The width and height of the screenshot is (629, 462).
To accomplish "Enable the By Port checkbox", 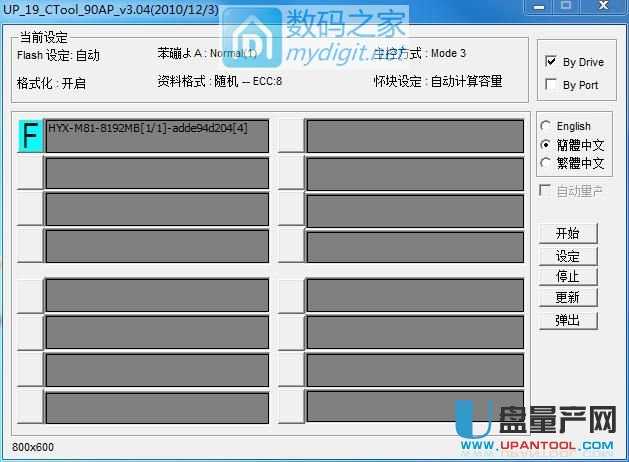I will pos(551,85).
